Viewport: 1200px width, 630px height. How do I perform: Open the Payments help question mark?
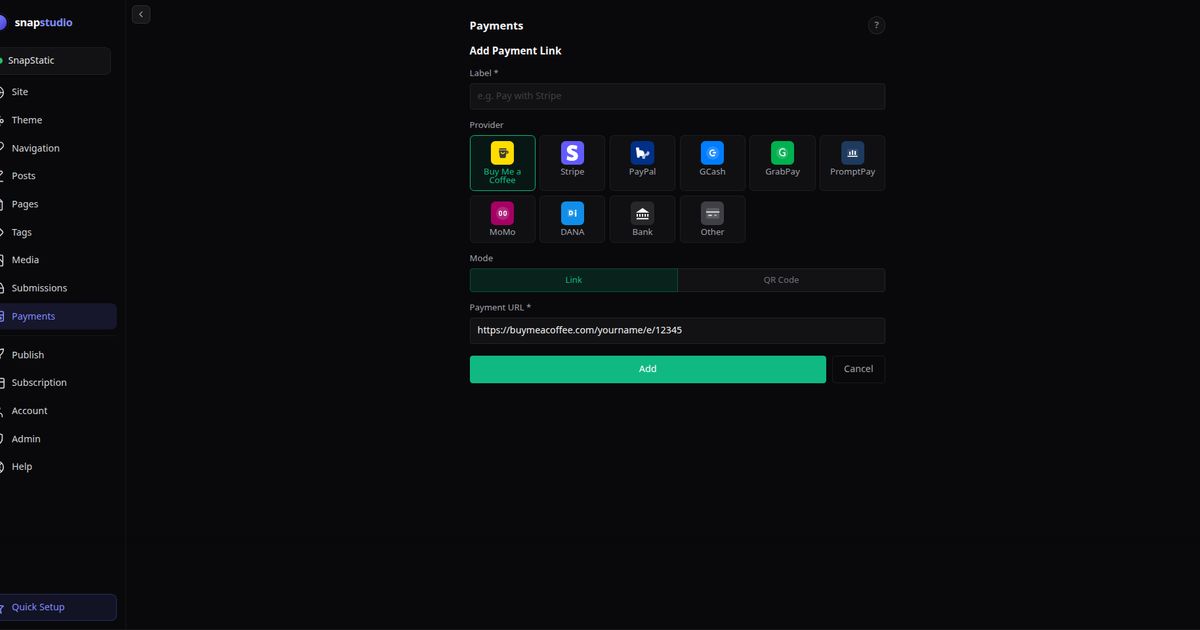pyautogui.click(x=876, y=26)
